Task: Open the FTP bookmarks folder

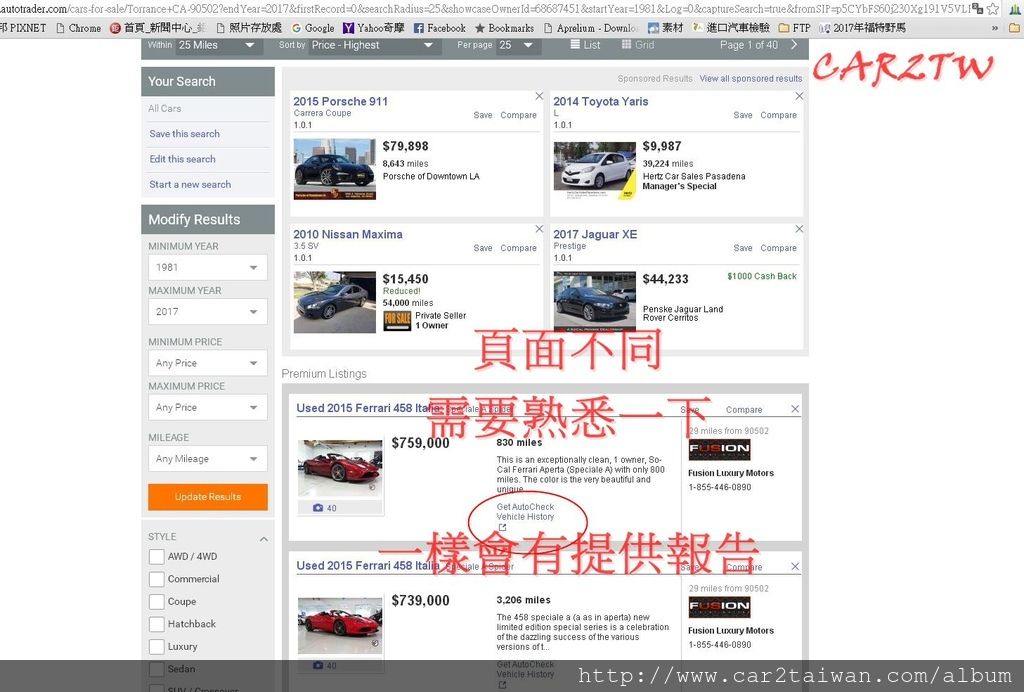Action: (x=794, y=28)
